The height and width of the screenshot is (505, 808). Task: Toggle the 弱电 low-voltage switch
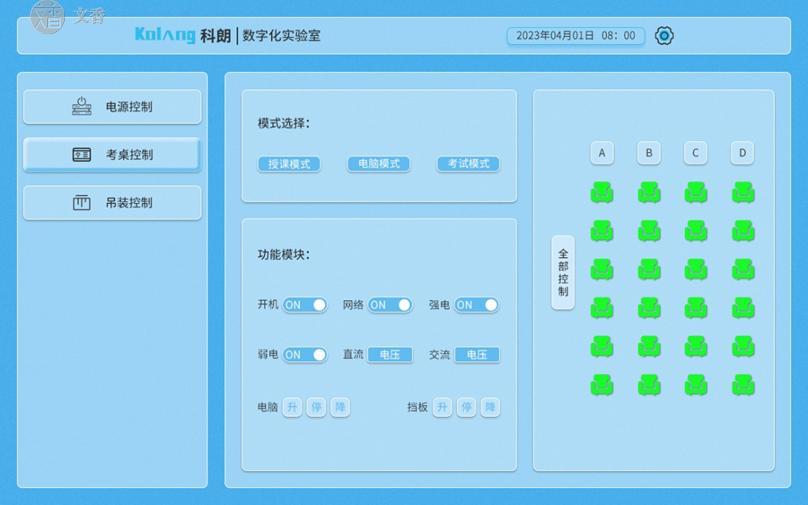pos(305,354)
